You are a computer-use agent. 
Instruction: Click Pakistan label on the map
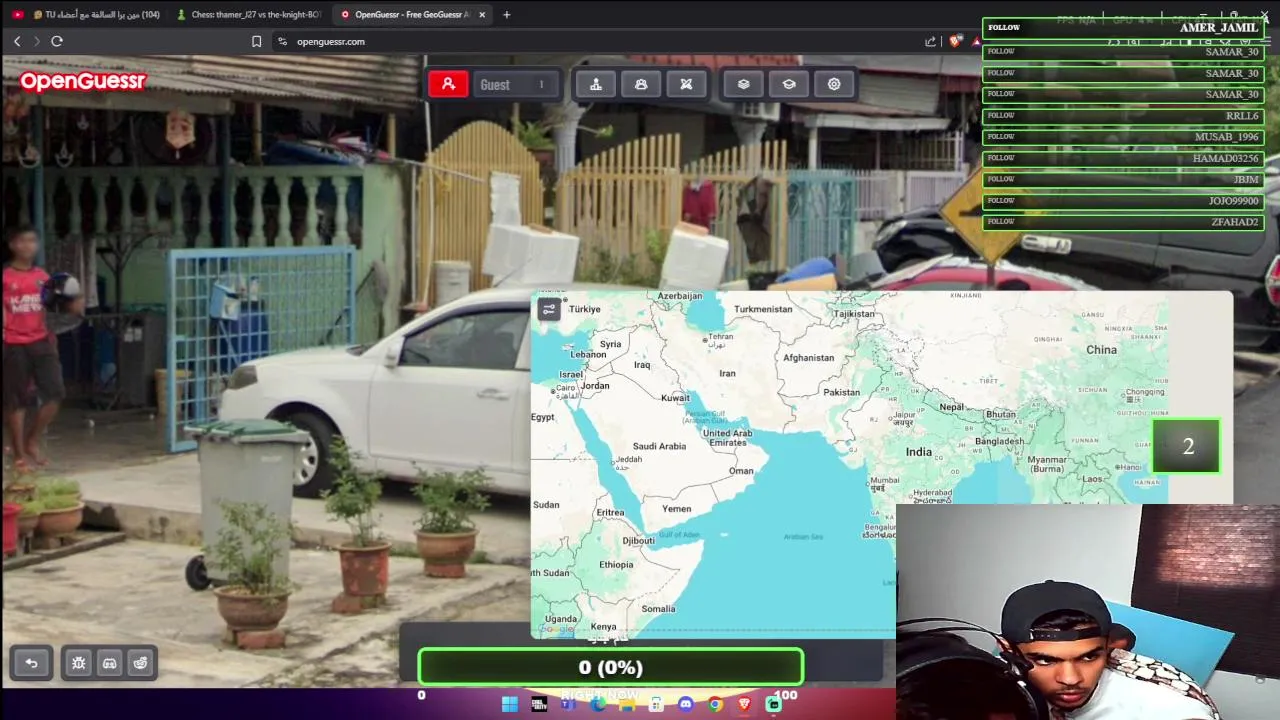(x=841, y=392)
